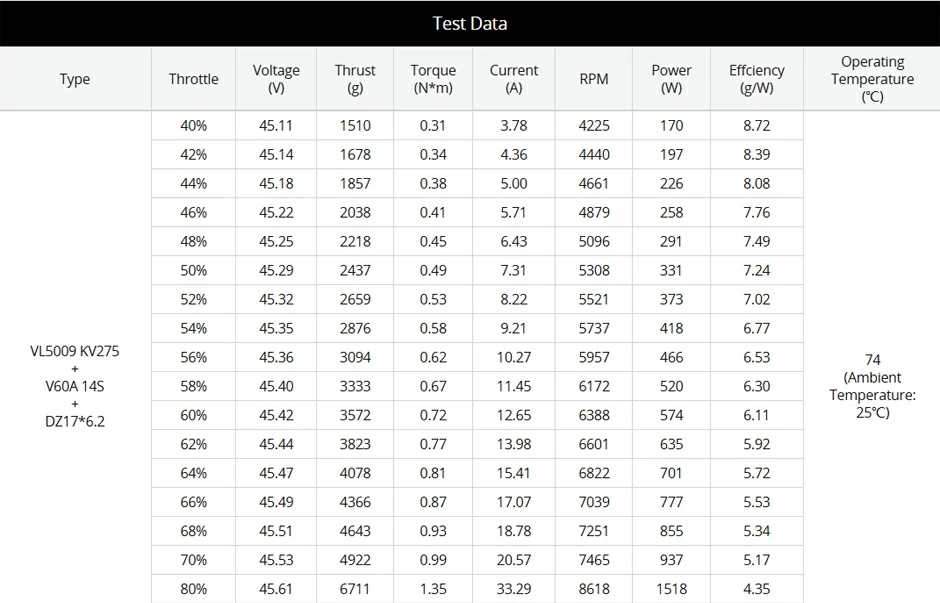
Task: Click the thrust value 6711
Action: tap(355, 589)
